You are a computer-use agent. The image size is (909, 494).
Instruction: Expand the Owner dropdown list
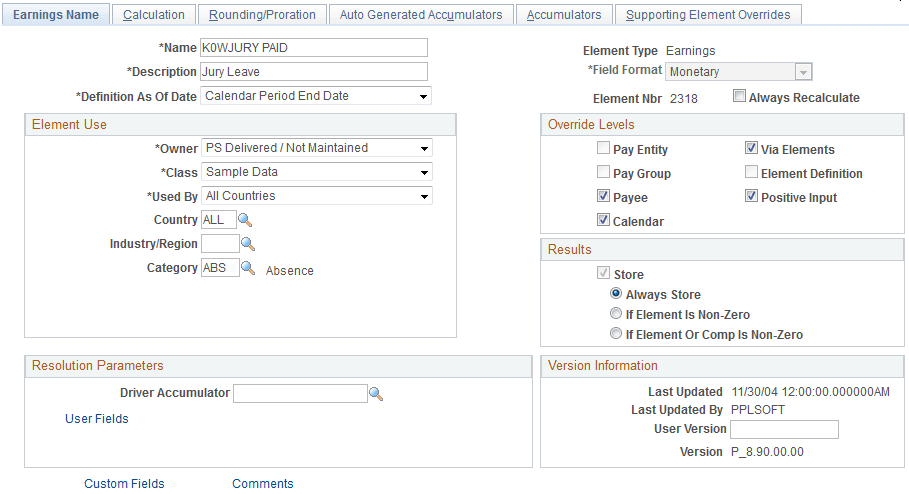[424, 148]
